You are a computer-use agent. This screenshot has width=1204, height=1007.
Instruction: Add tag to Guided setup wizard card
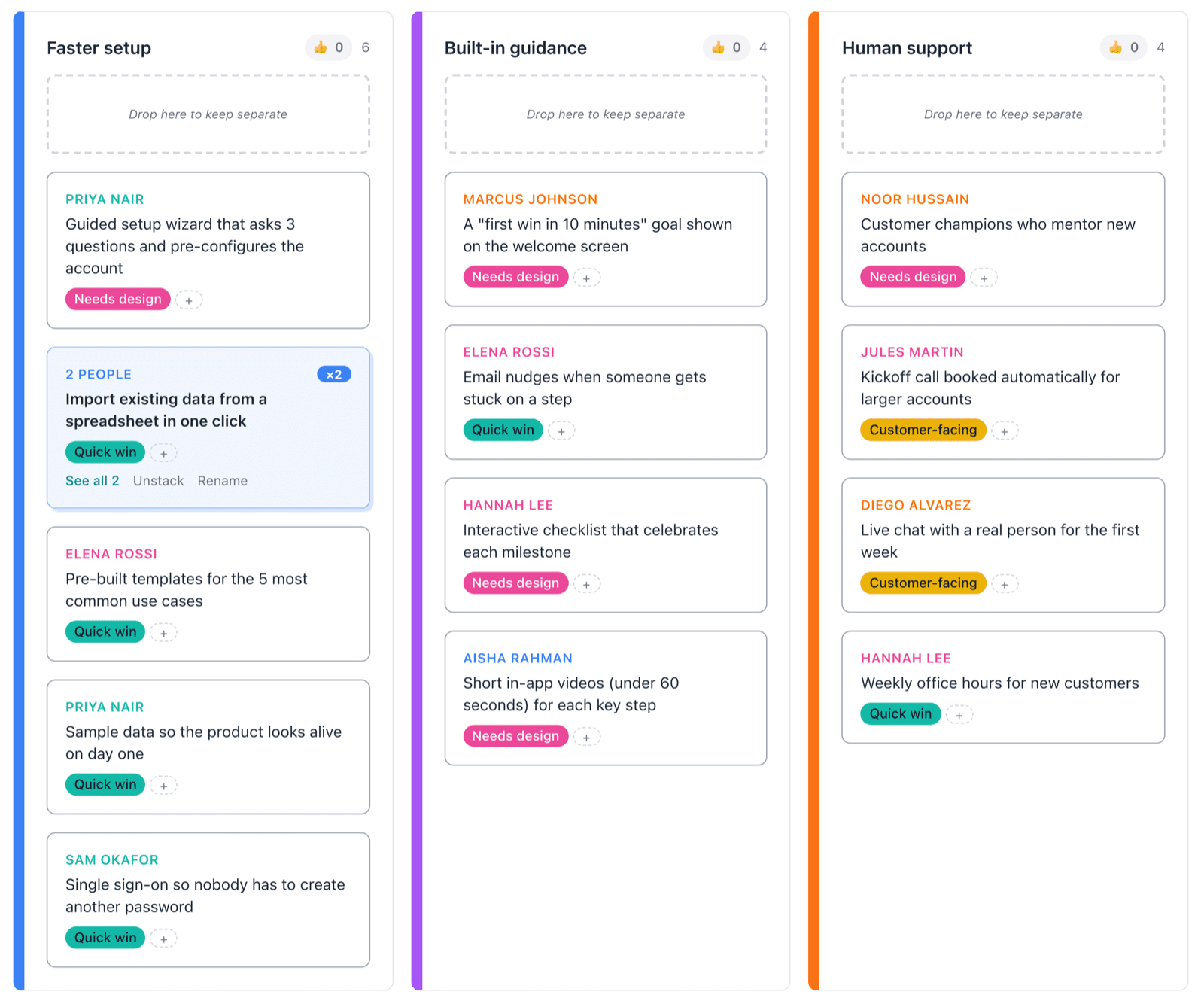(189, 300)
